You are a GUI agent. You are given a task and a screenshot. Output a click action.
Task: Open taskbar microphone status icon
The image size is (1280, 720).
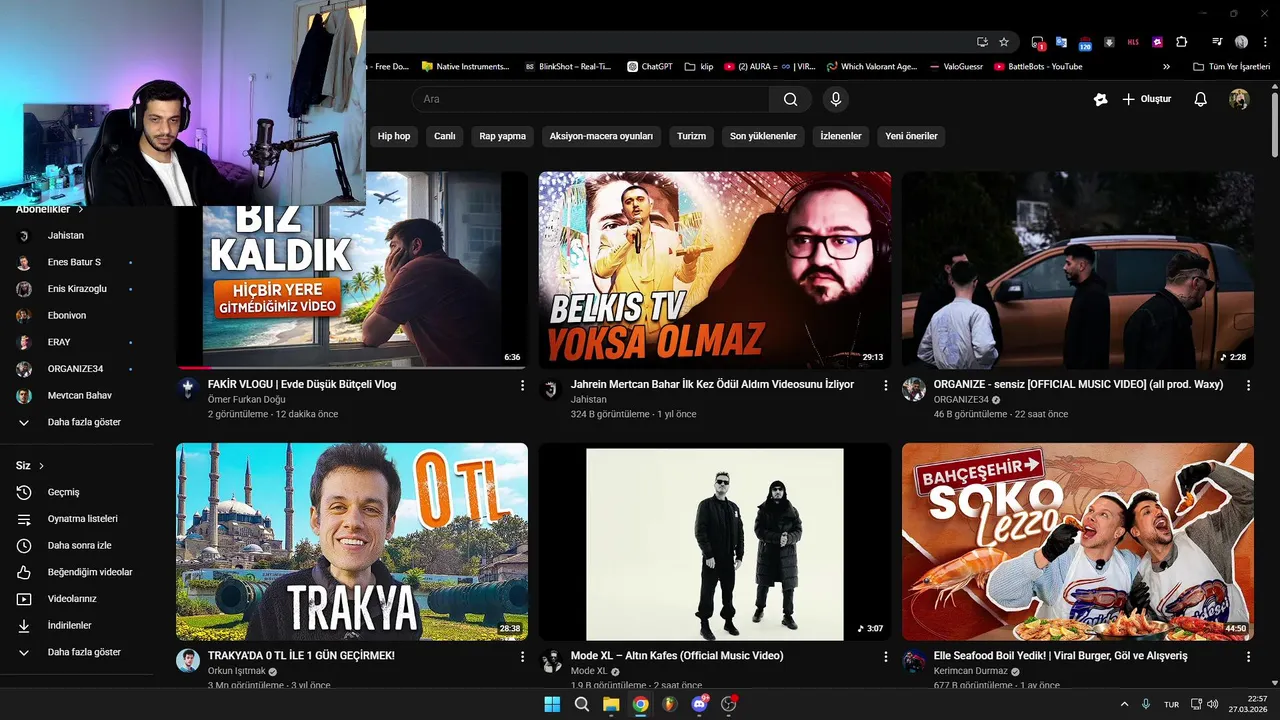[x=1146, y=704]
